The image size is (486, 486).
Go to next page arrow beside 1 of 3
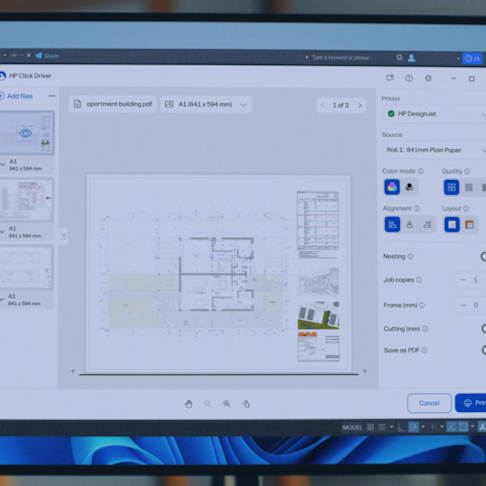360,105
